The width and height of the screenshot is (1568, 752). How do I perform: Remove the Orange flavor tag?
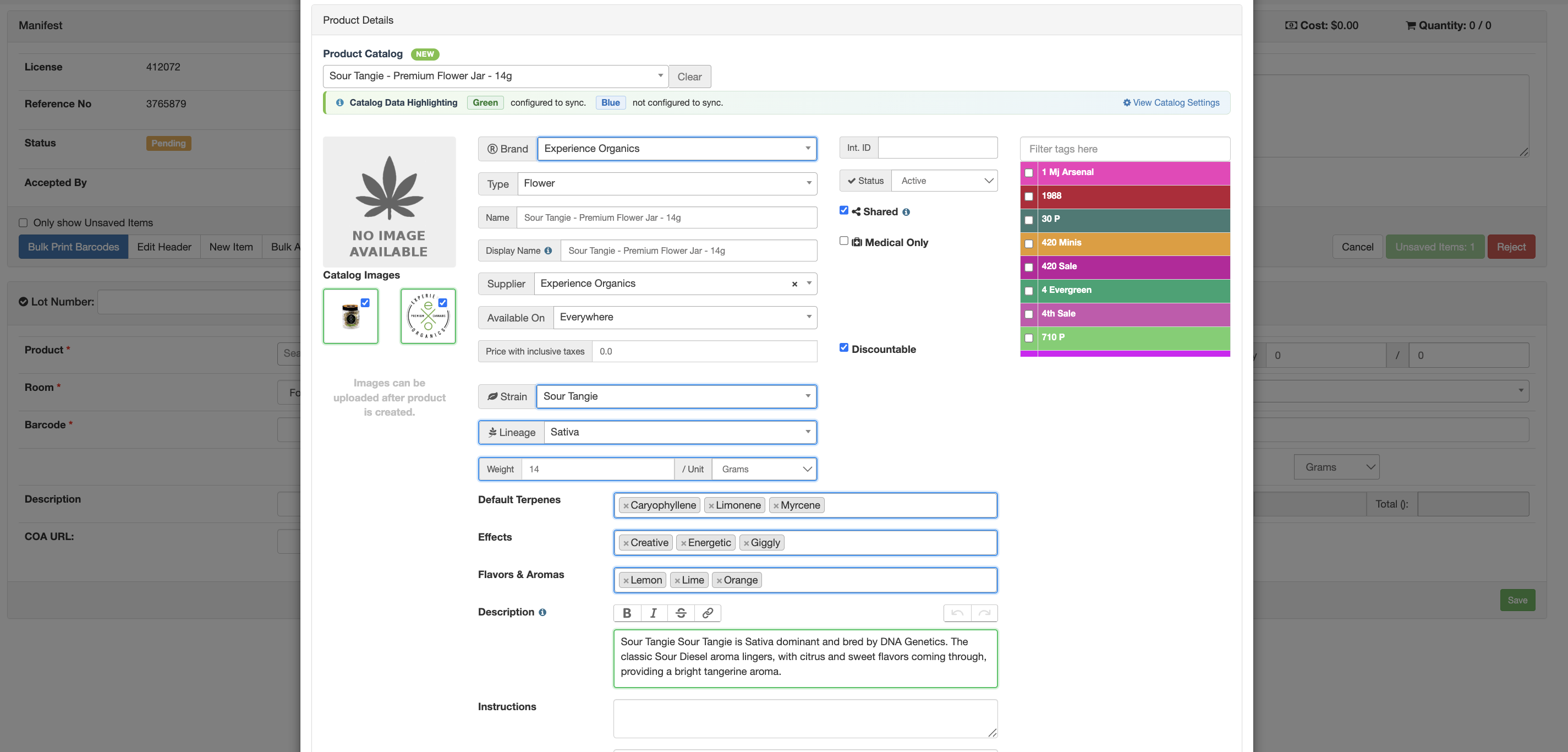pos(719,580)
